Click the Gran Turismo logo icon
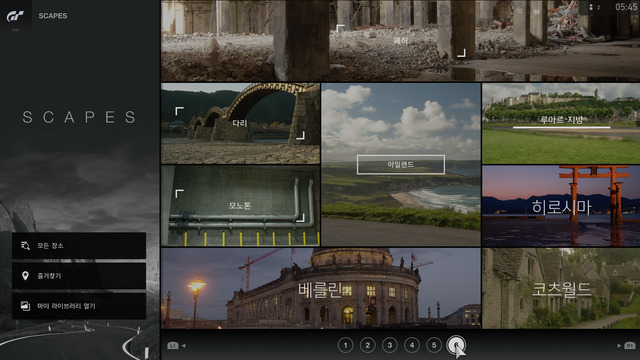Viewport: 640px width, 360px height. pos(16,16)
